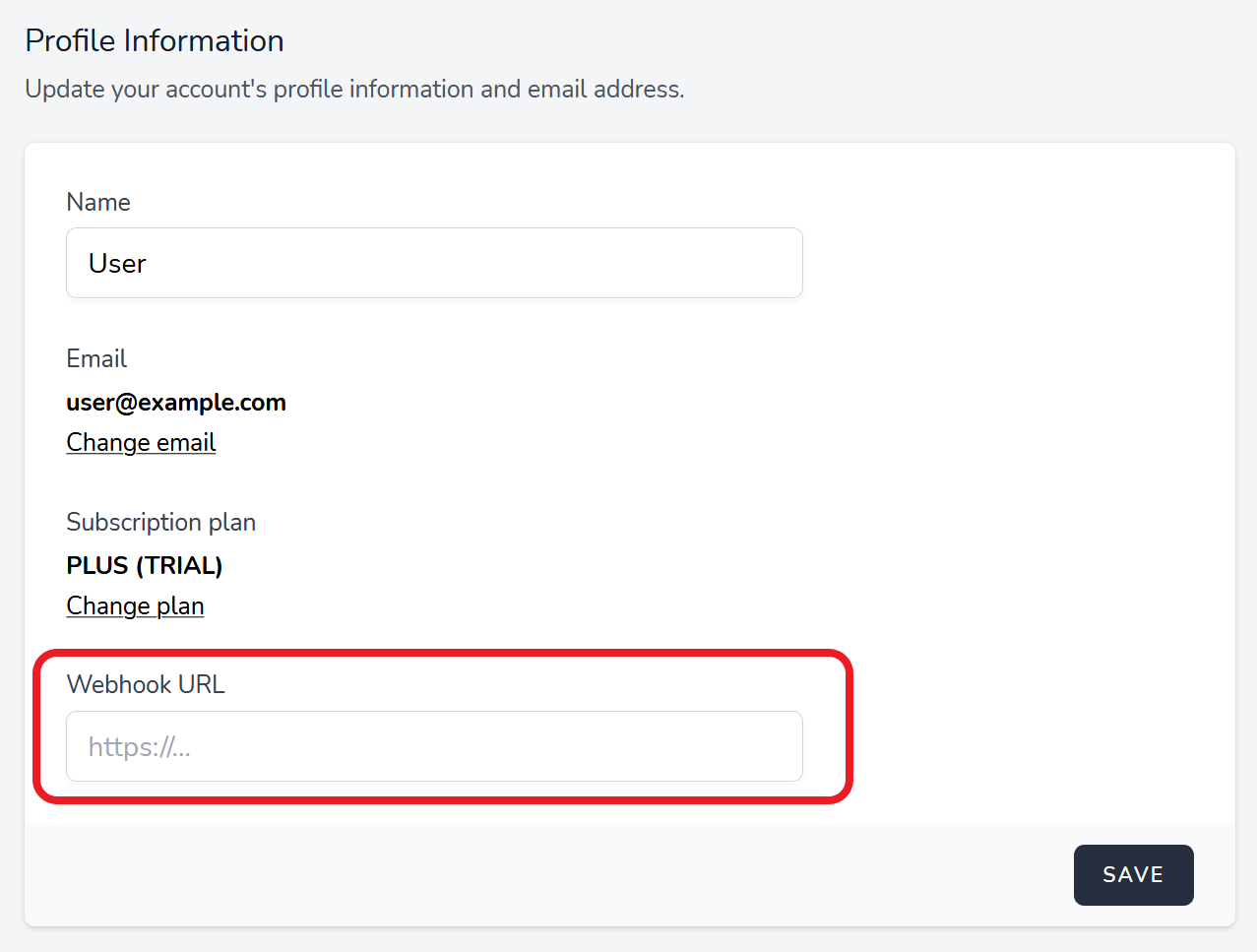This screenshot has width=1257, height=952.
Task: Focus the Webhook URL text box
Action: (x=433, y=746)
